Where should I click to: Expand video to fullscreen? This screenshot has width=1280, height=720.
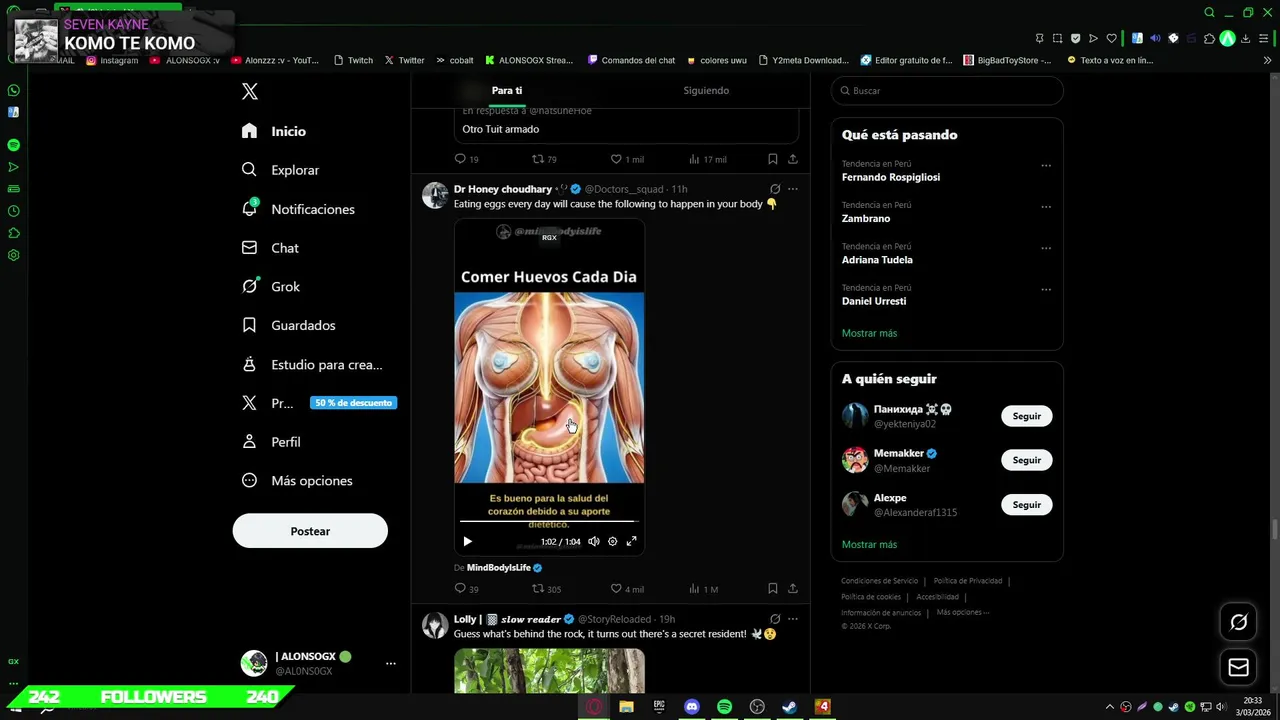coord(631,541)
